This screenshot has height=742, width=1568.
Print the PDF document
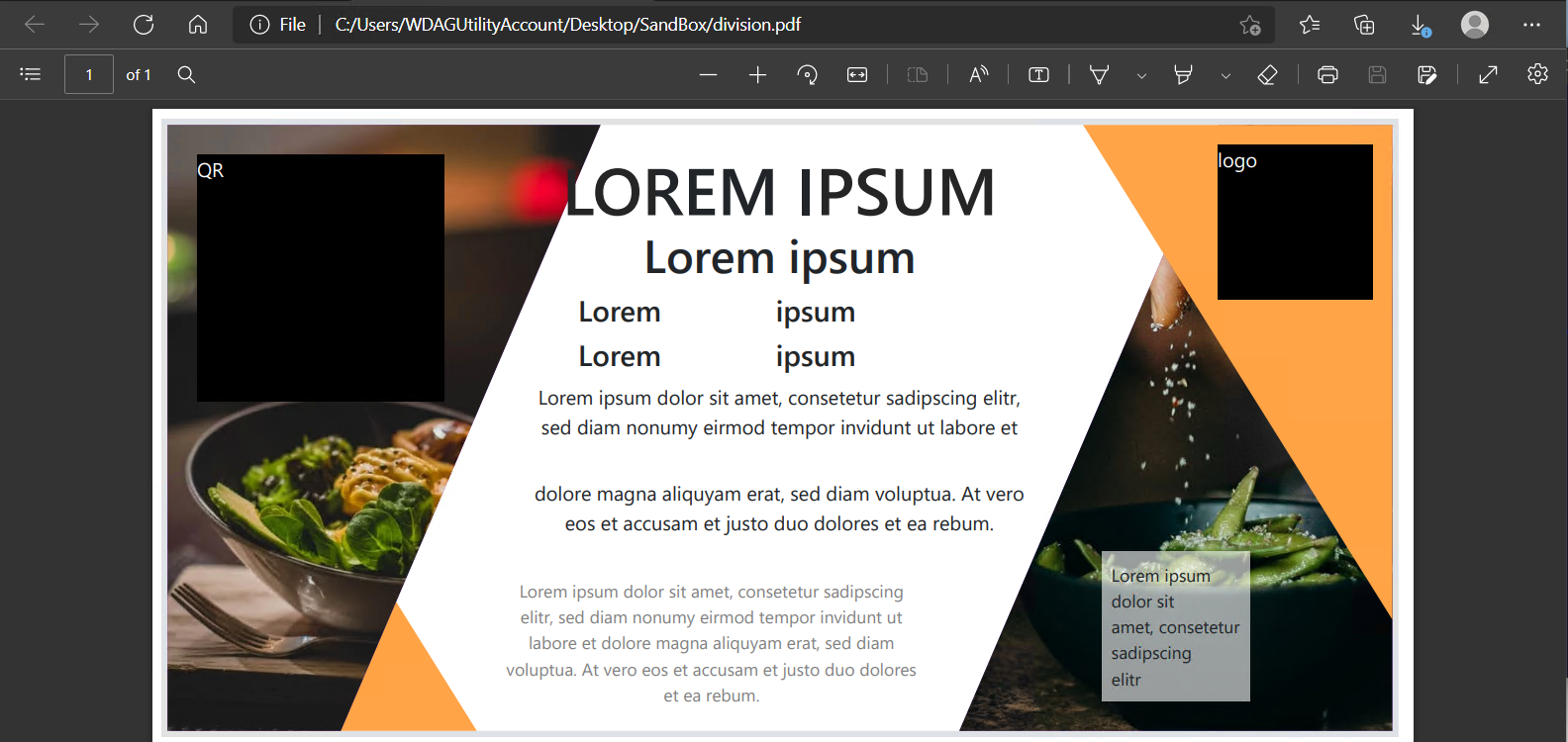point(1327,74)
